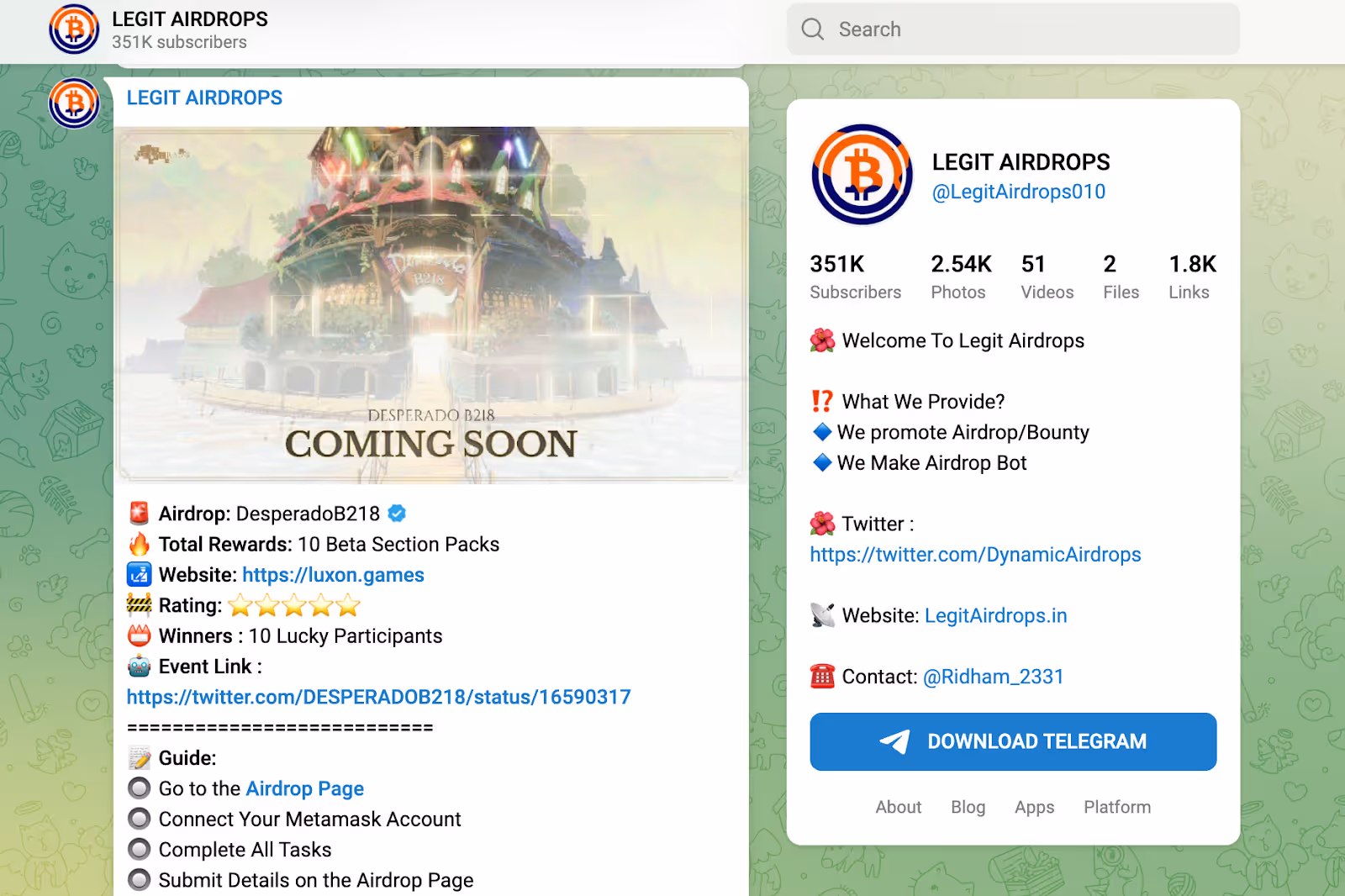Click the 51 Videos stat
1345x896 pixels.
point(1047,277)
